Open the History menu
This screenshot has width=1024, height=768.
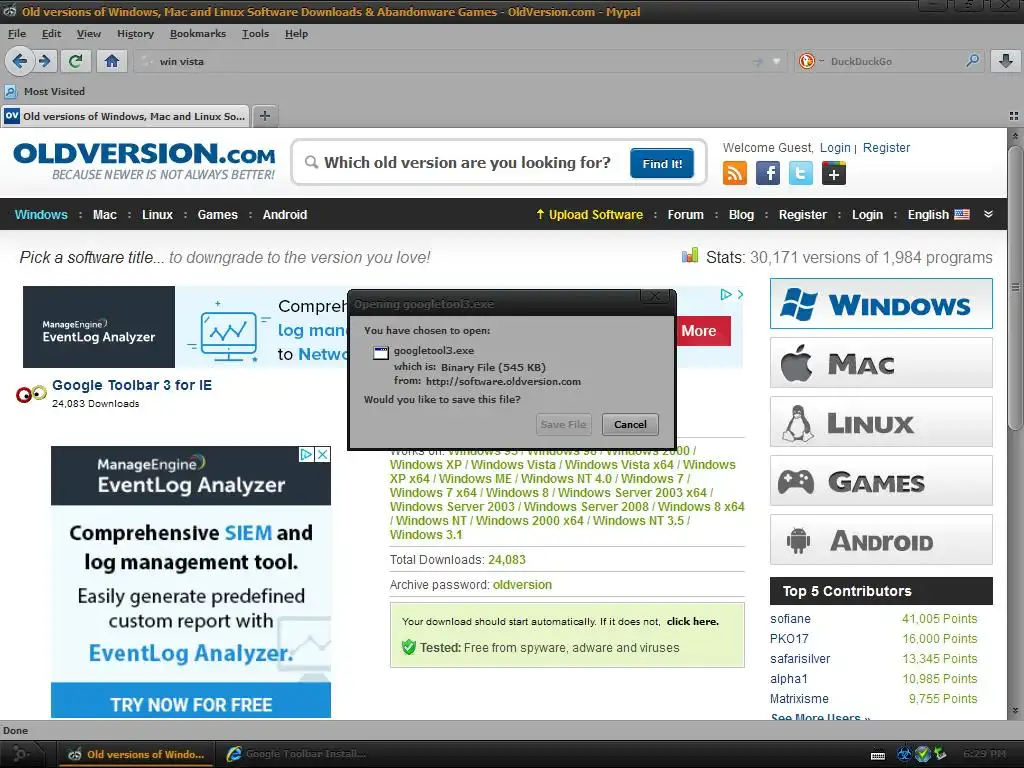click(135, 33)
